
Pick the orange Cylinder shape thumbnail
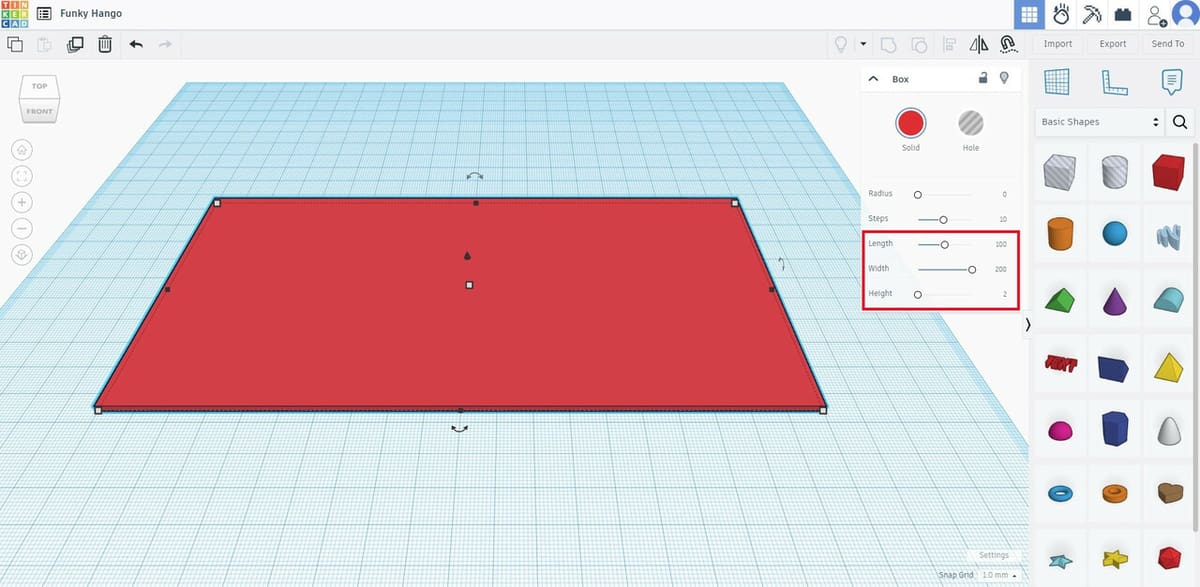click(x=1059, y=234)
